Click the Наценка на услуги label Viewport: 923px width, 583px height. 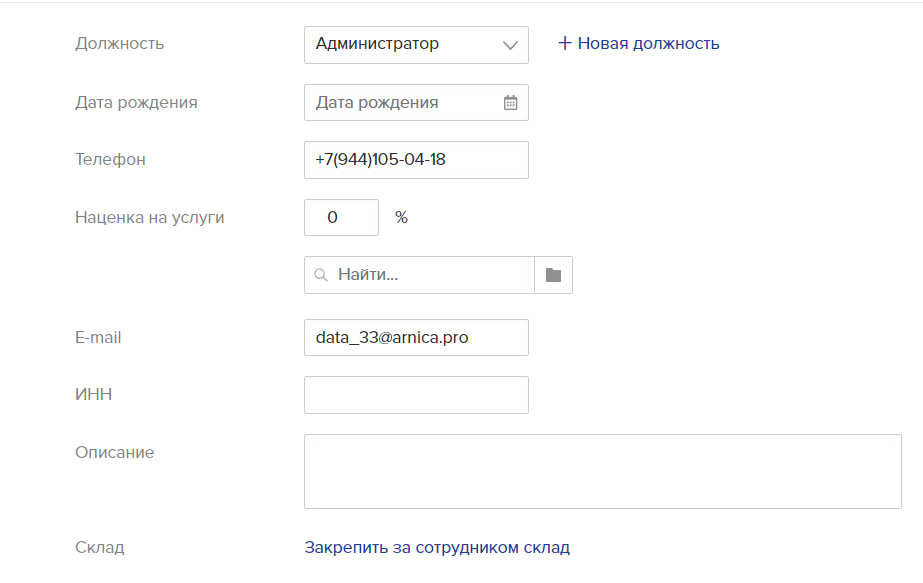coord(150,217)
